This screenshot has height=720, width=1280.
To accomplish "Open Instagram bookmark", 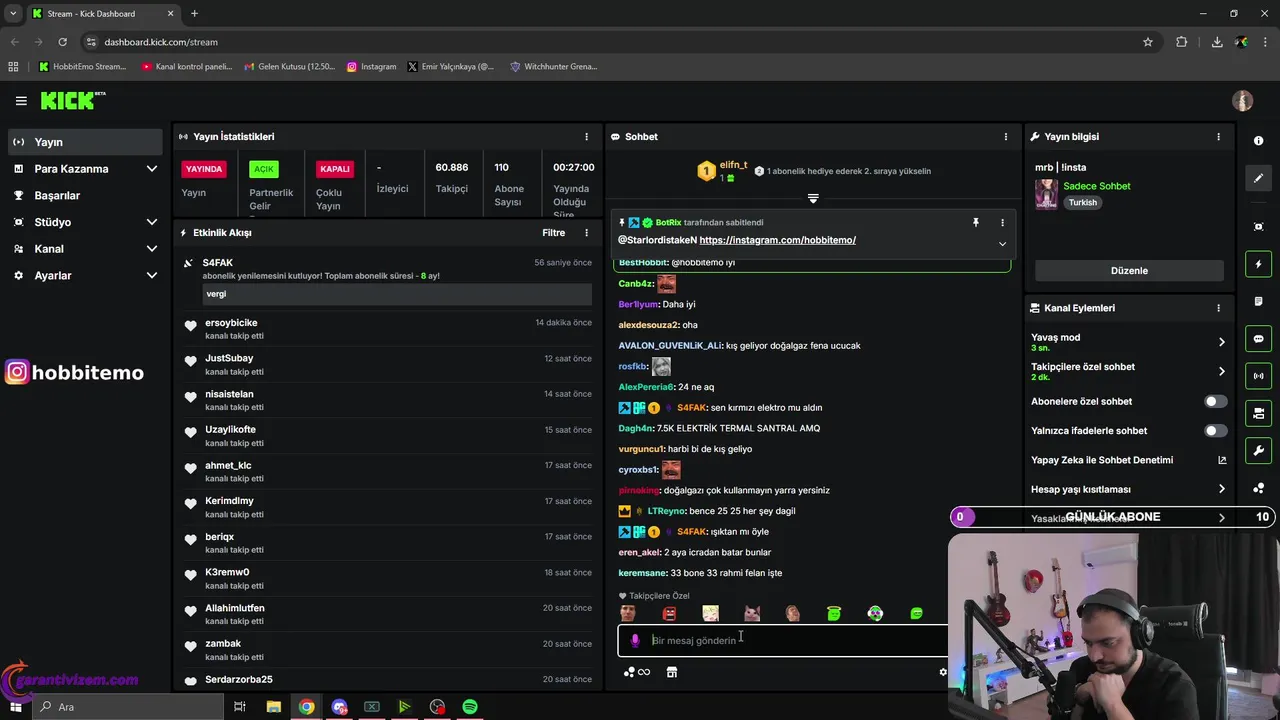I will pyautogui.click(x=371, y=66).
